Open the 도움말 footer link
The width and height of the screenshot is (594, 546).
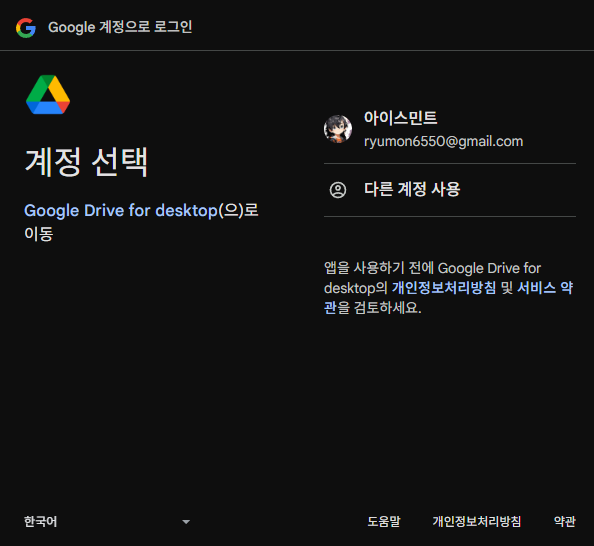[x=384, y=521]
